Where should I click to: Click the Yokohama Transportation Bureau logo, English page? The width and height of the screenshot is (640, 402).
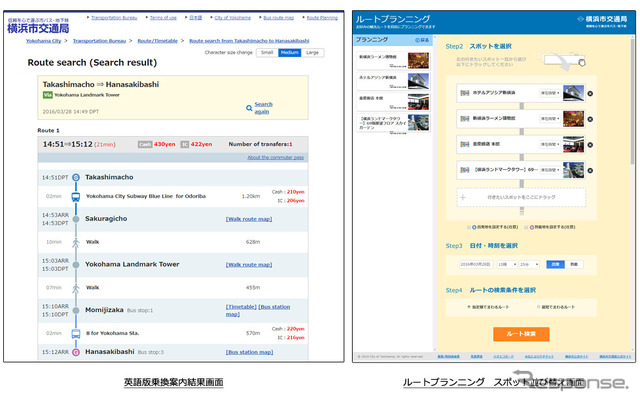tap(38, 25)
